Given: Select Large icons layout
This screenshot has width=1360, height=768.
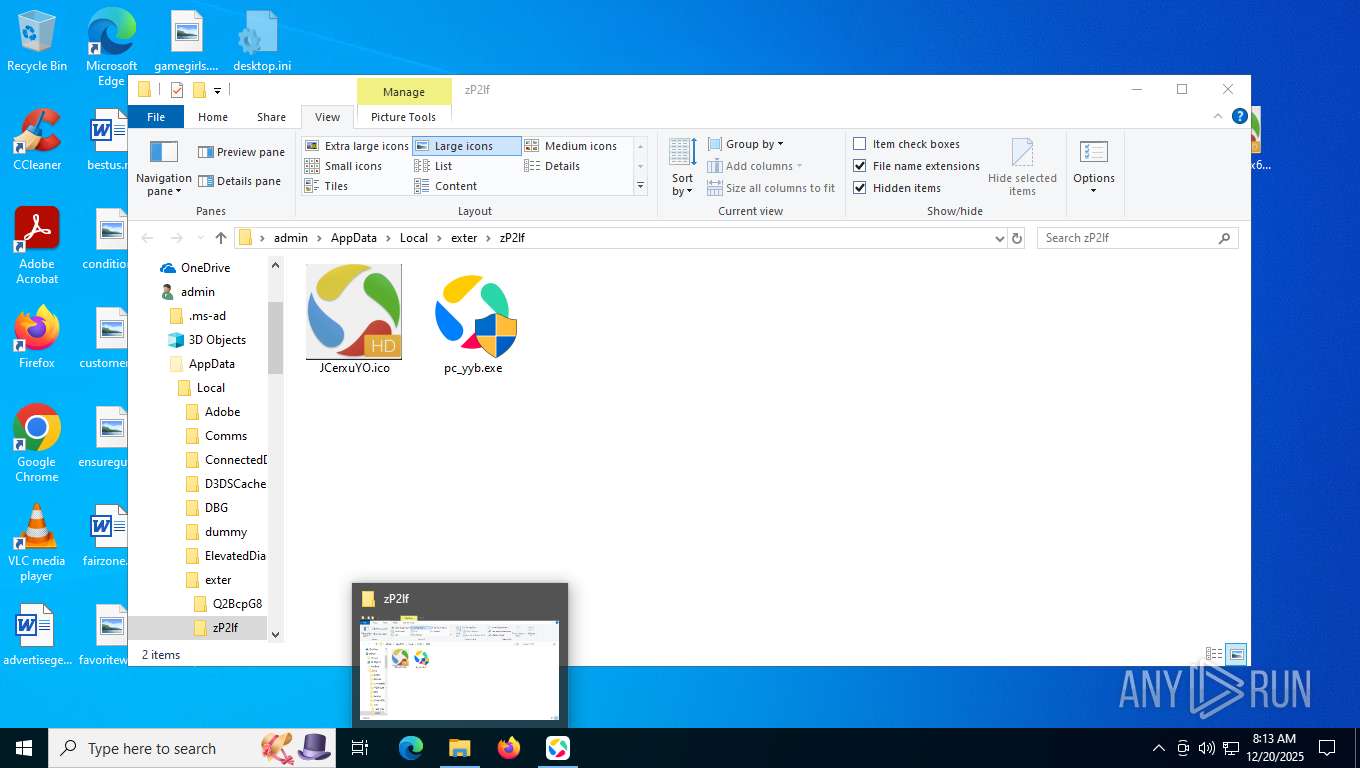Looking at the screenshot, I should pos(466,146).
